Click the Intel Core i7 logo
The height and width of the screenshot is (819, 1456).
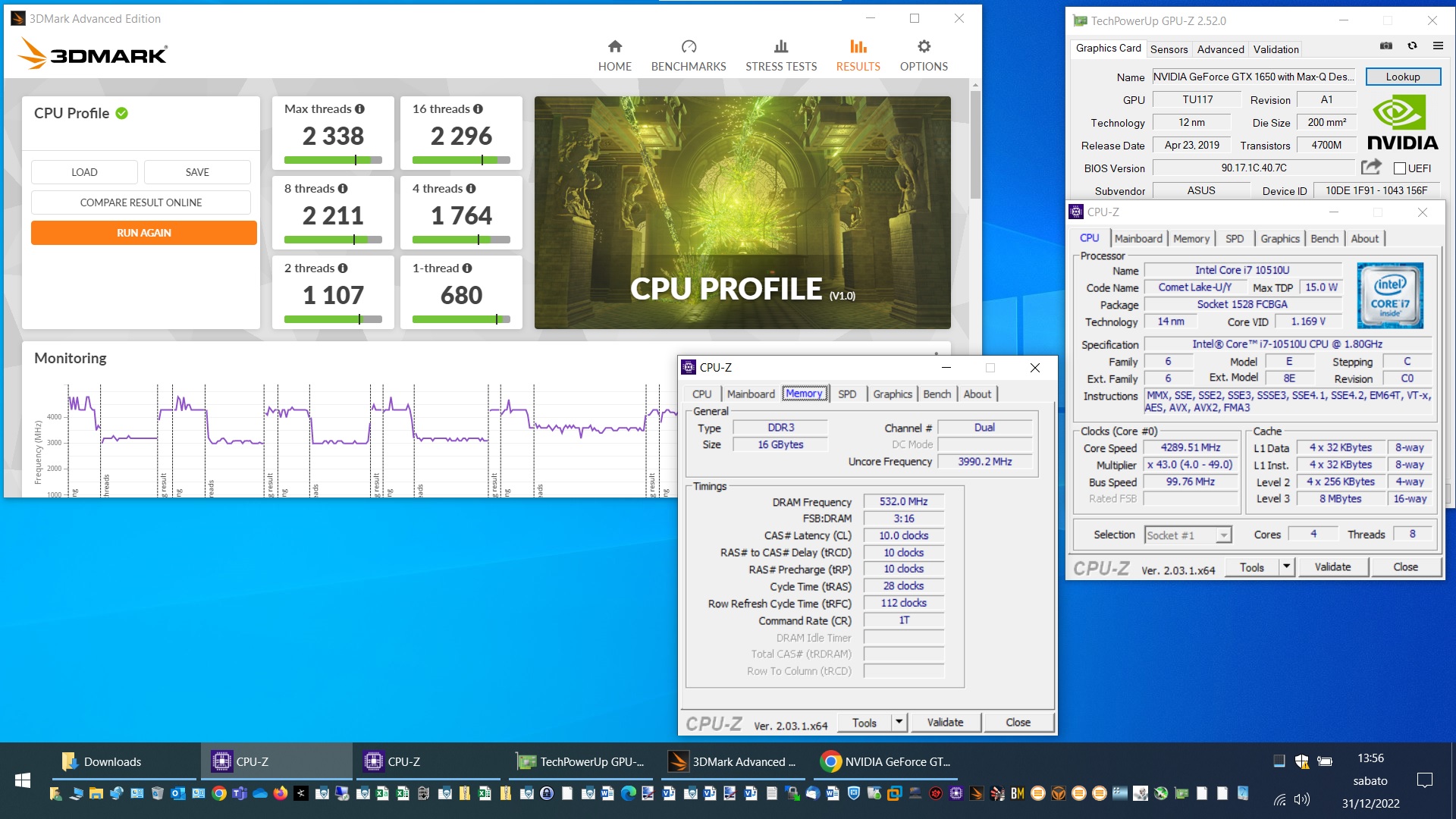point(1390,296)
